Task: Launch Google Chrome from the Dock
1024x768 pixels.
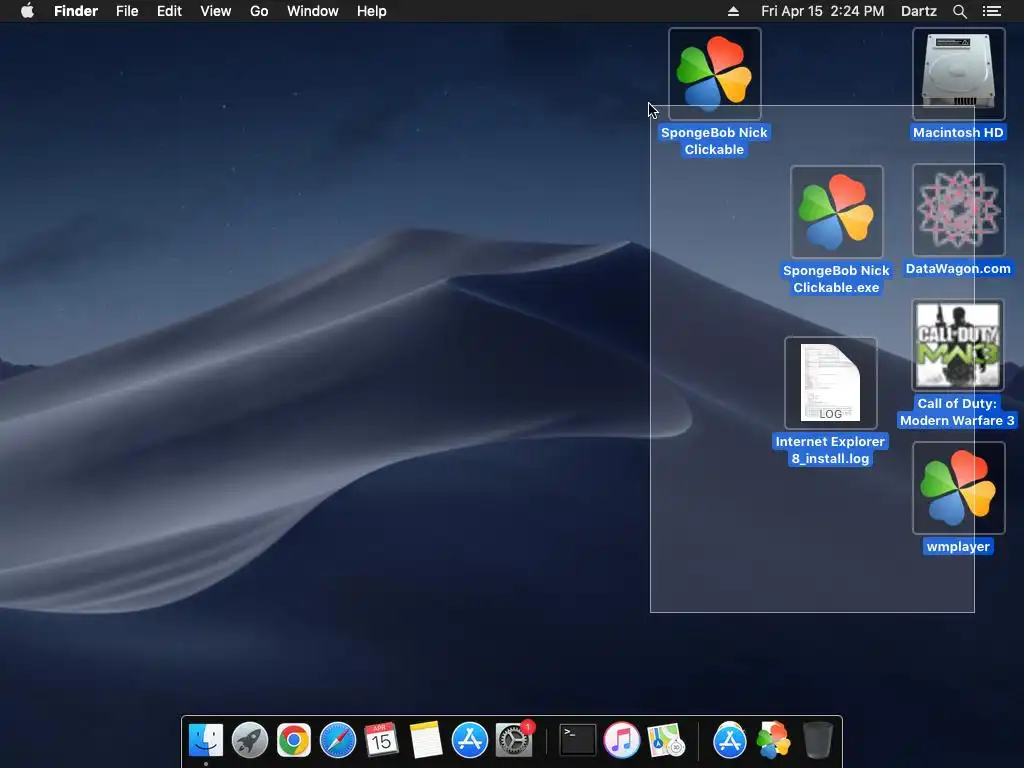Action: click(294, 741)
